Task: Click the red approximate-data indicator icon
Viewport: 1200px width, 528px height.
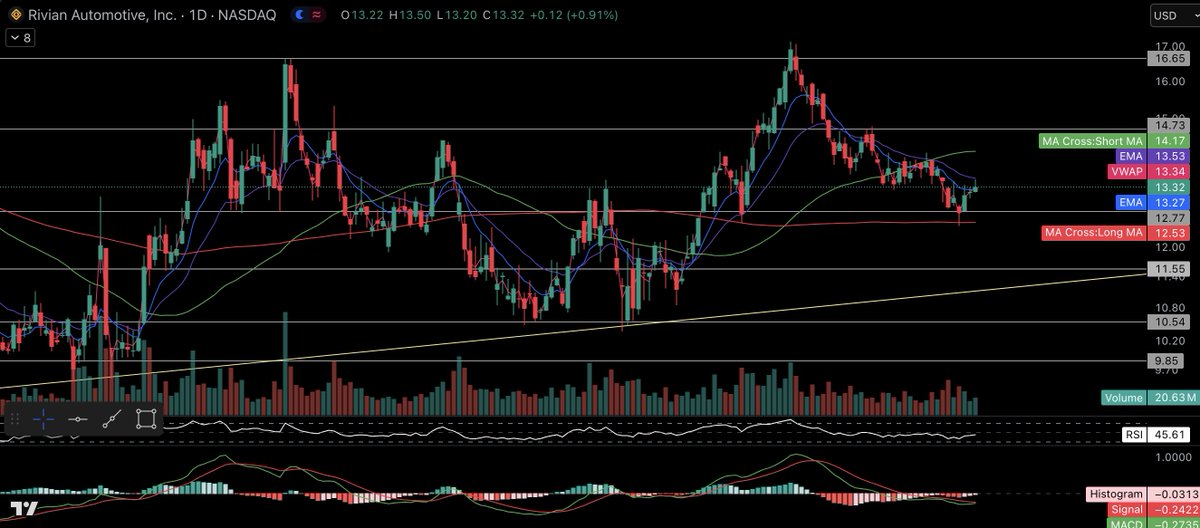Action: [x=317, y=15]
